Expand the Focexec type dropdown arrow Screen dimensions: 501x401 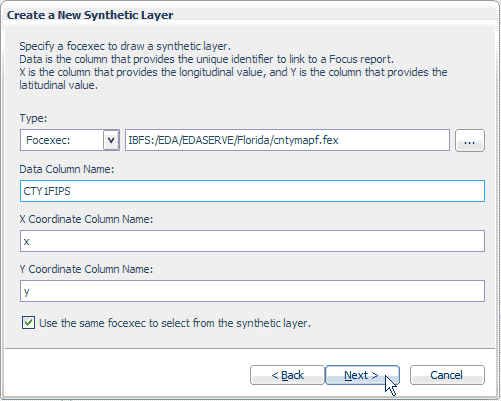111,140
